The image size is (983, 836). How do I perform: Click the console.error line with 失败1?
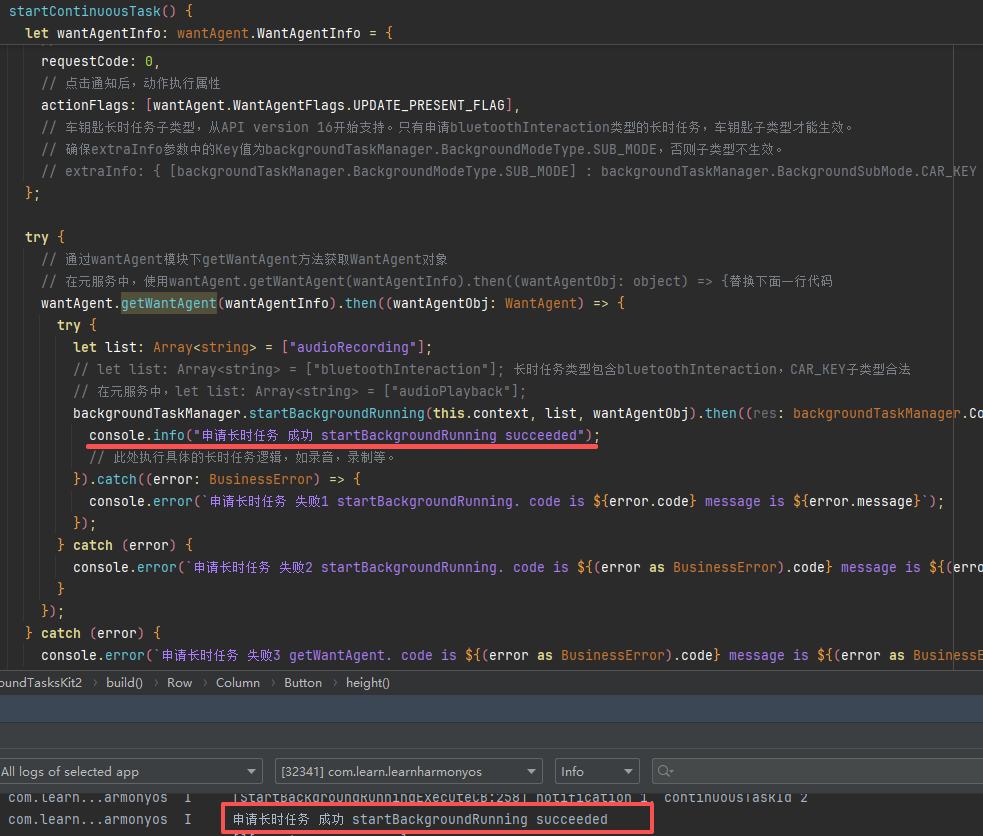[x=517, y=501]
